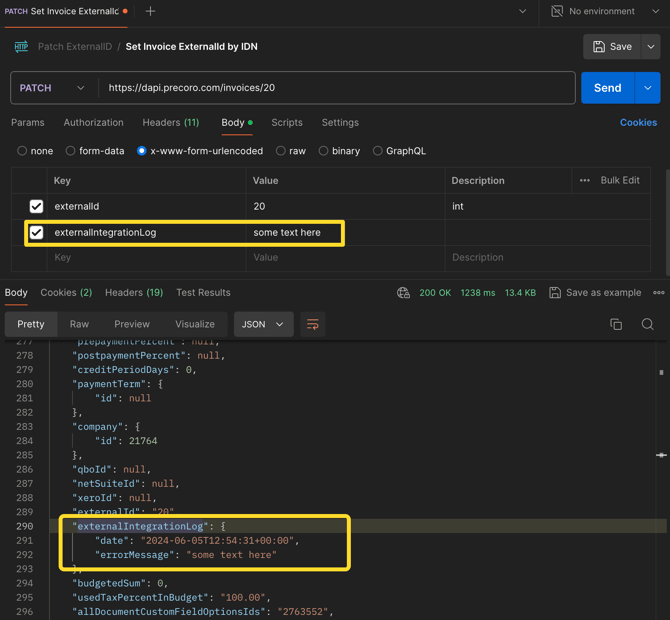
Task: Click the search icon in response panel
Action: click(647, 324)
